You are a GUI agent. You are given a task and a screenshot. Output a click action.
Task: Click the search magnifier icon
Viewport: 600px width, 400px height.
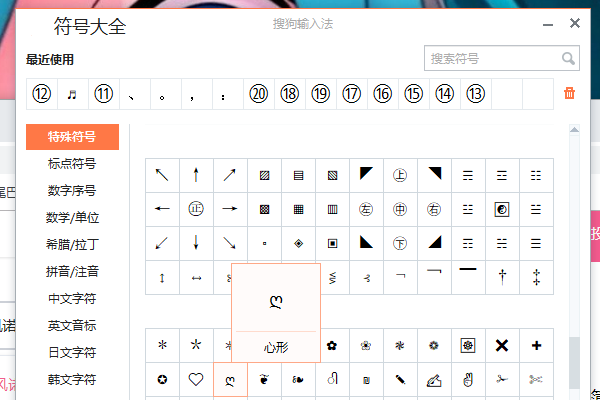click(568, 59)
